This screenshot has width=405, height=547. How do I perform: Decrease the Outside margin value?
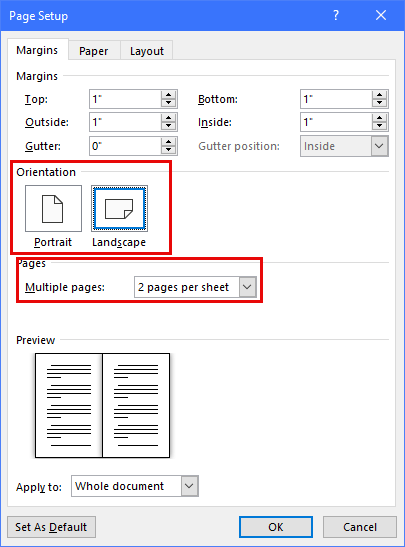pos(168,126)
